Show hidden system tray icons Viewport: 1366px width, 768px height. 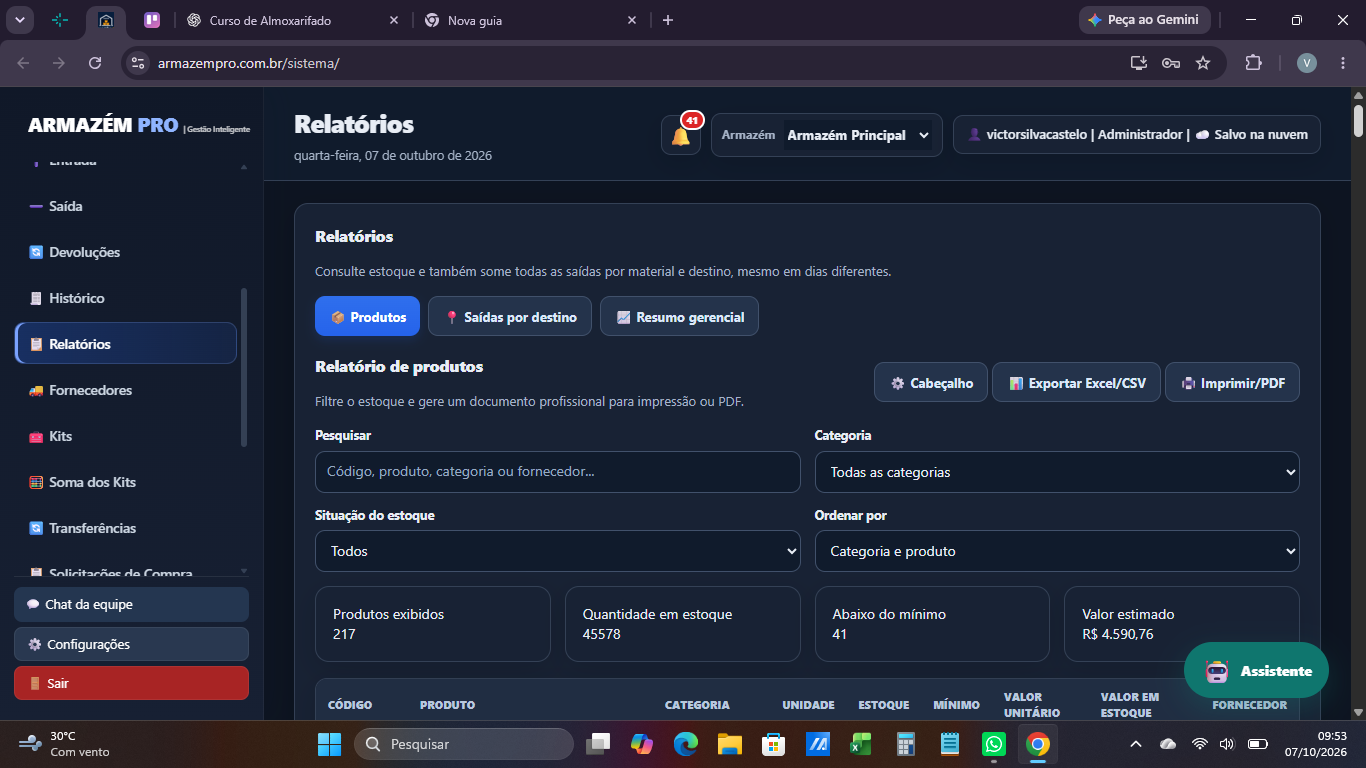coord(1135,744)
